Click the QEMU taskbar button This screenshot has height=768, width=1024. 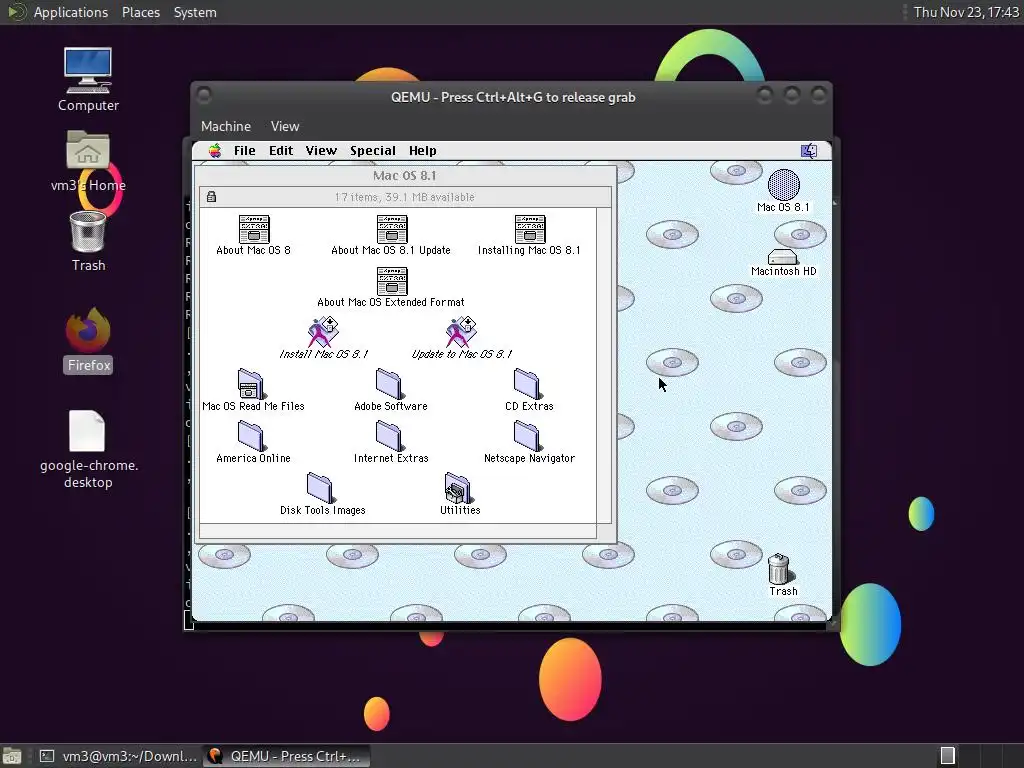tap(286, 756)
